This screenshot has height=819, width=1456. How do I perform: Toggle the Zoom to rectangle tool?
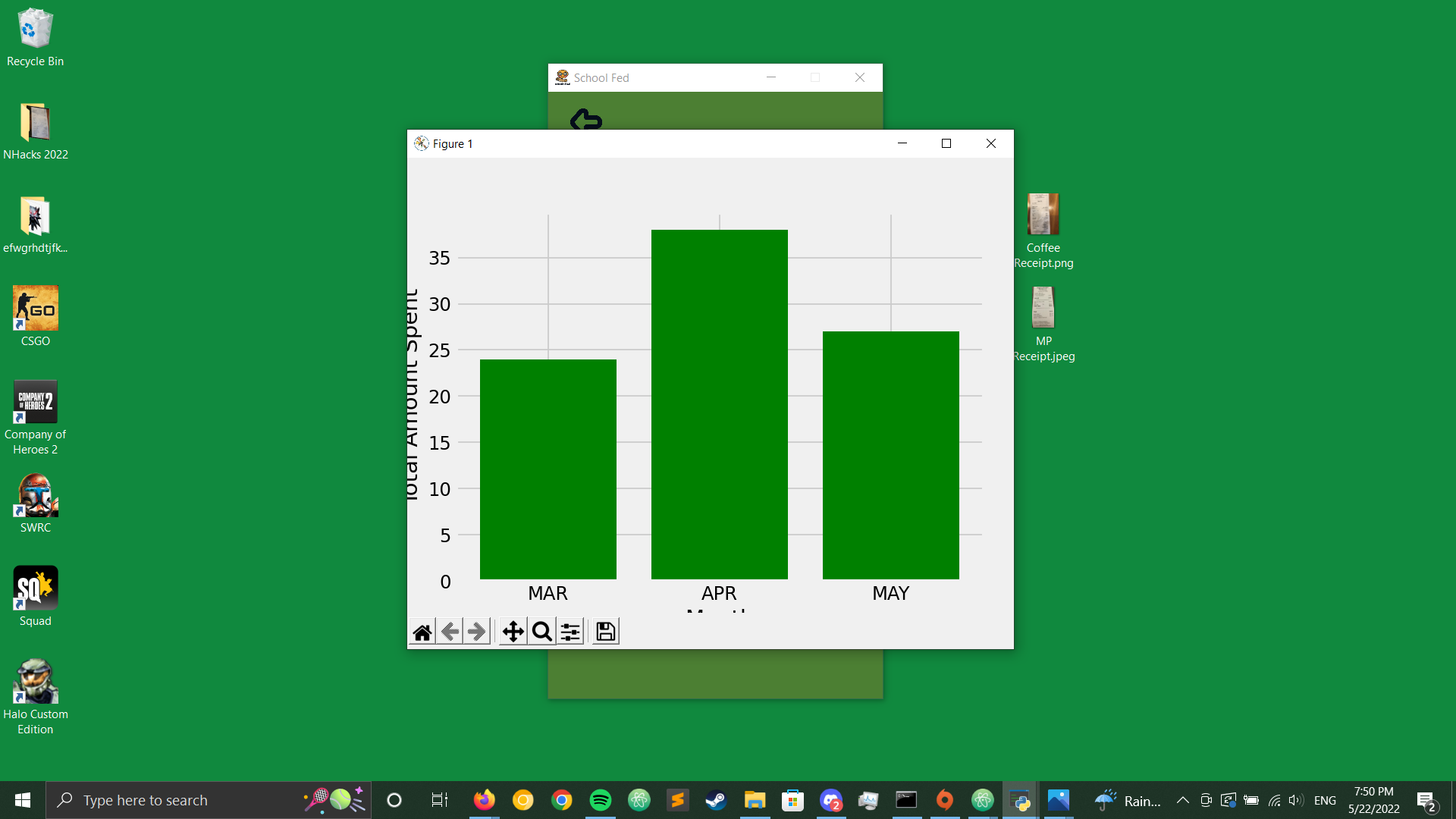pyautogui.click(x=541, y=632)
